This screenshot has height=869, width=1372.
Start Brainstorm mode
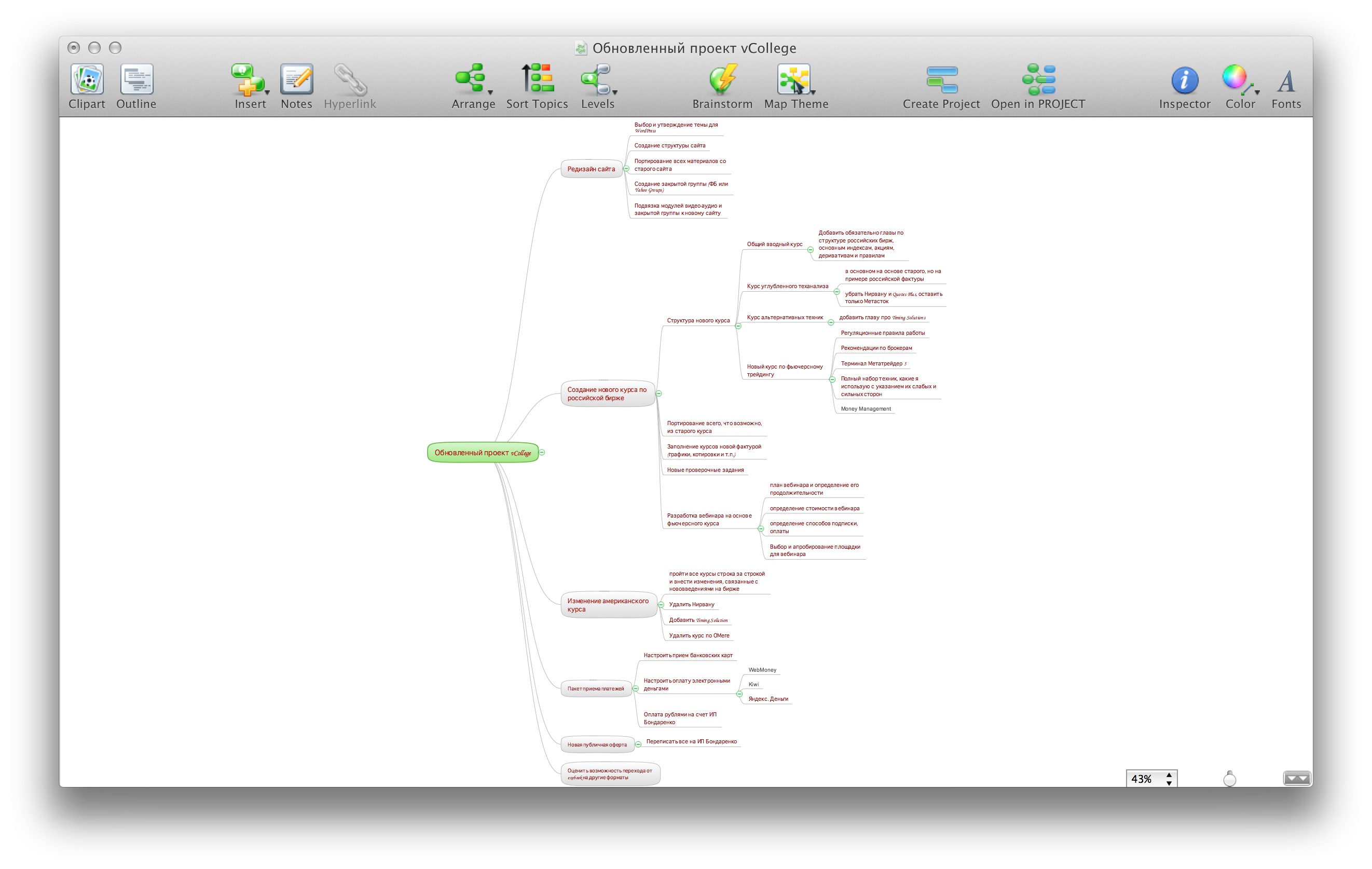(722, 79)
